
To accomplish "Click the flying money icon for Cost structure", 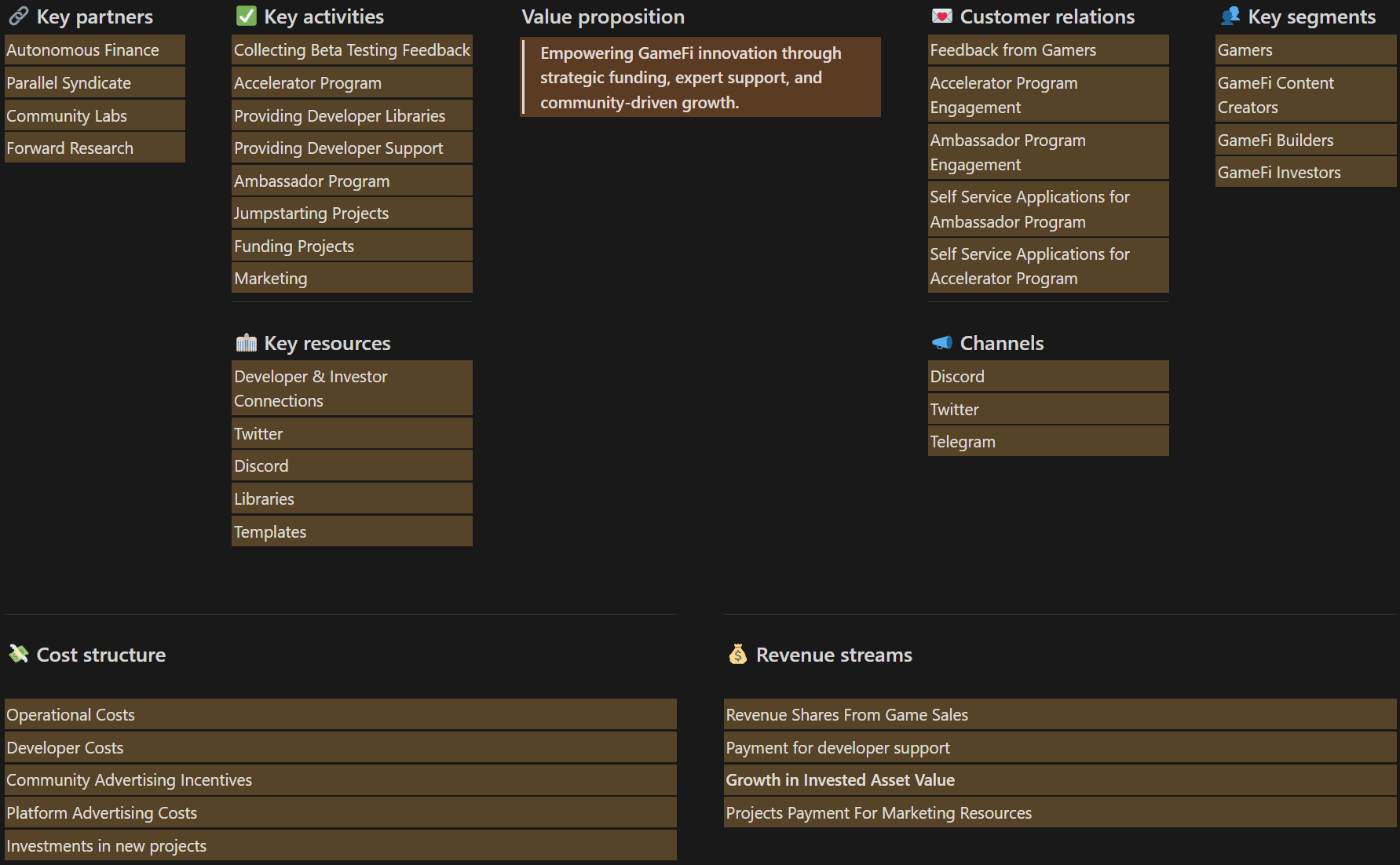I will pyautogui.click(x=17, y=654).
